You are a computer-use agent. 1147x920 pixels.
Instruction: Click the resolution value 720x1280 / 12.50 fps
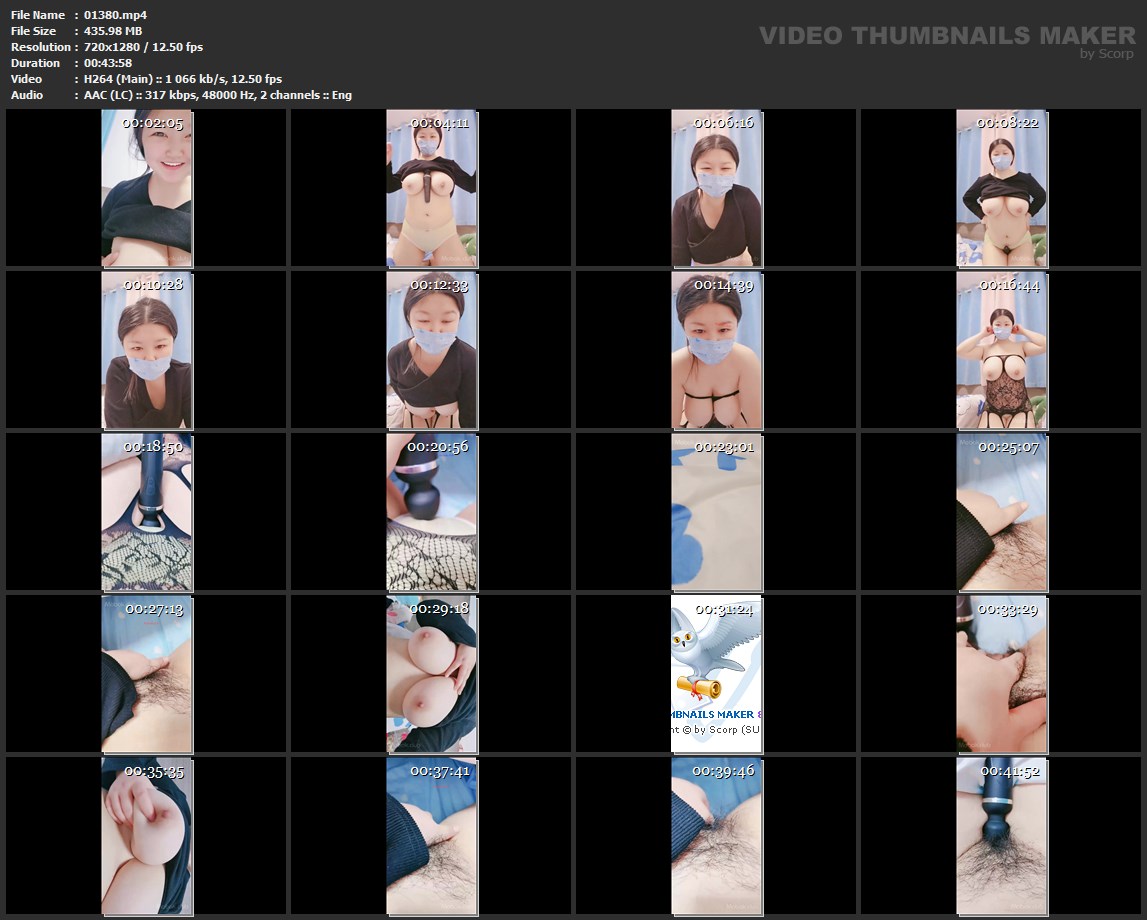(x=144, y=47)
